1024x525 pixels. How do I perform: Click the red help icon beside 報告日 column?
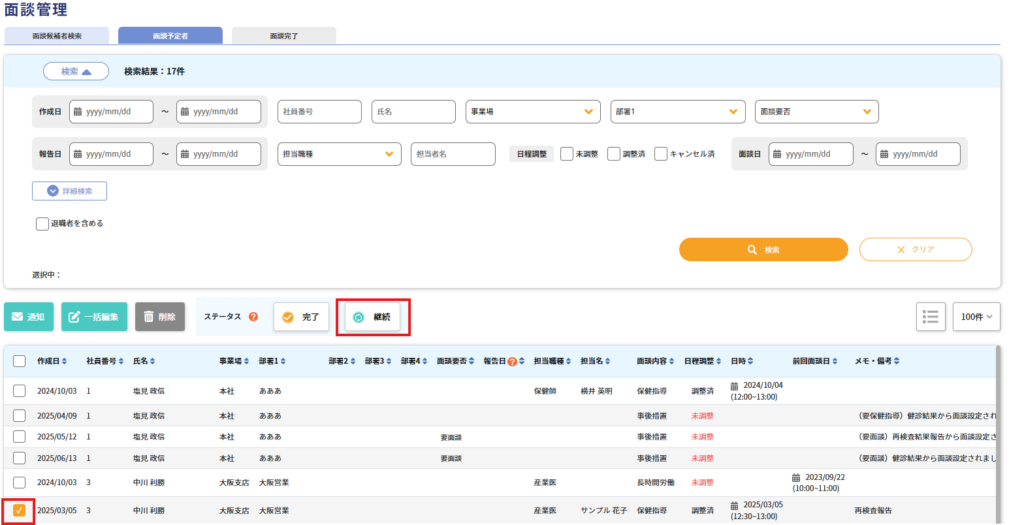click(x=512, y=361)
